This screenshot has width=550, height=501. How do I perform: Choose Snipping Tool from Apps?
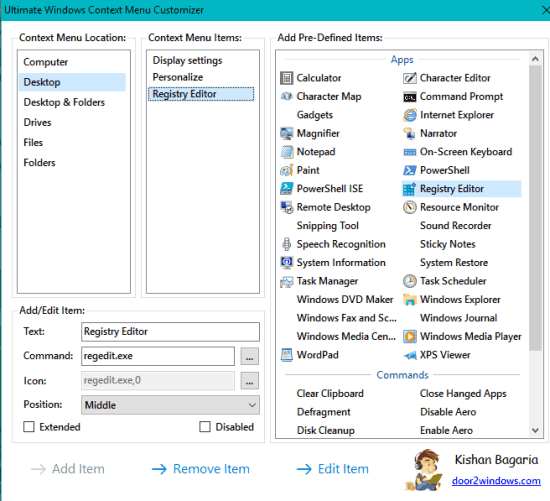(328, 226)
